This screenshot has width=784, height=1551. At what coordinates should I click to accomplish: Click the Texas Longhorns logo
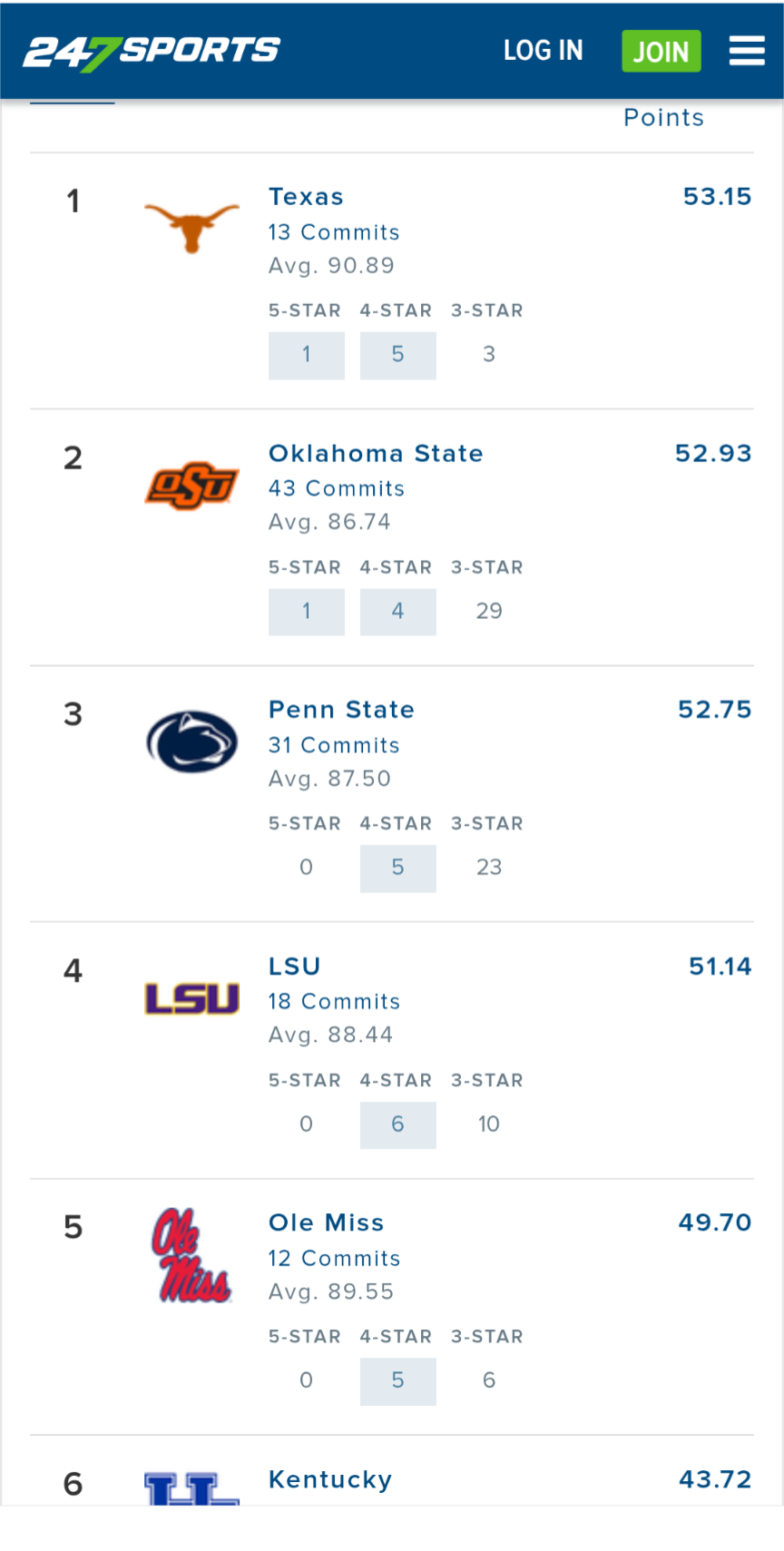(x=191, y=227)
